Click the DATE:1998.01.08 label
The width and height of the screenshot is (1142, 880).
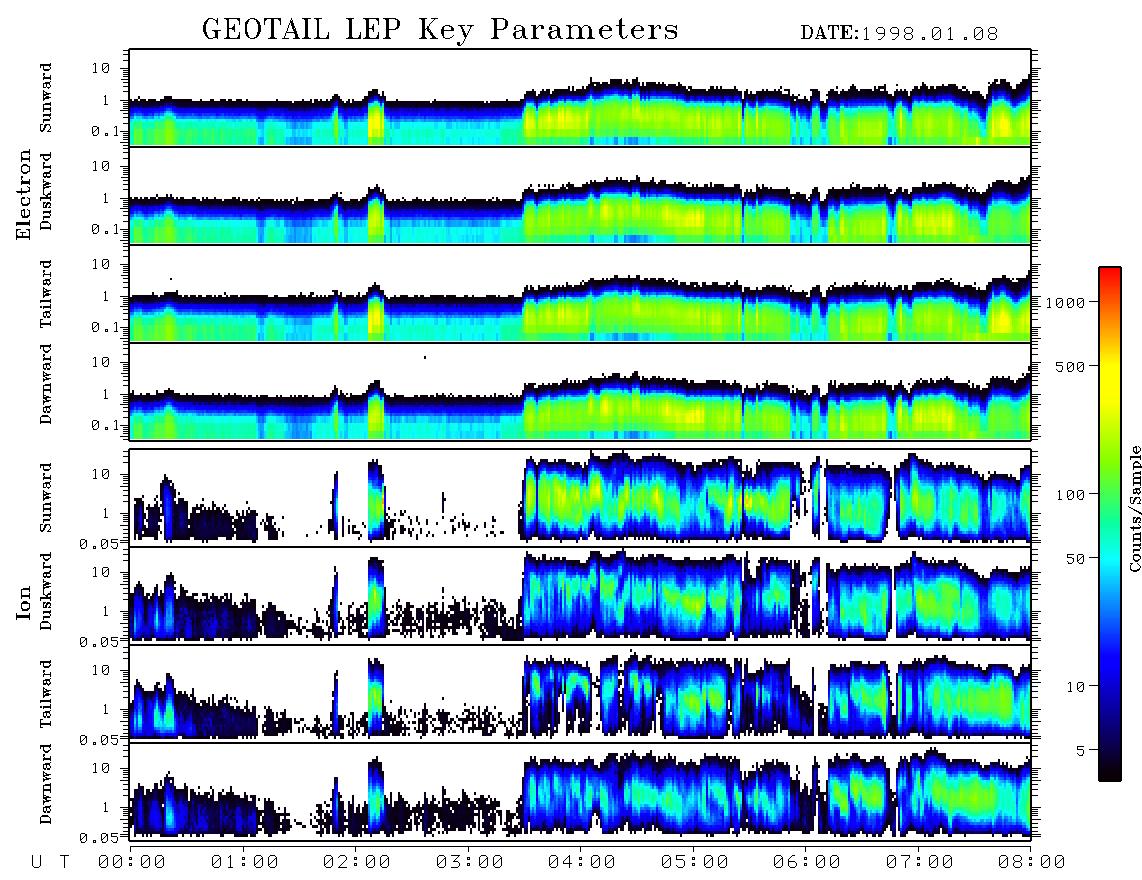899,34
